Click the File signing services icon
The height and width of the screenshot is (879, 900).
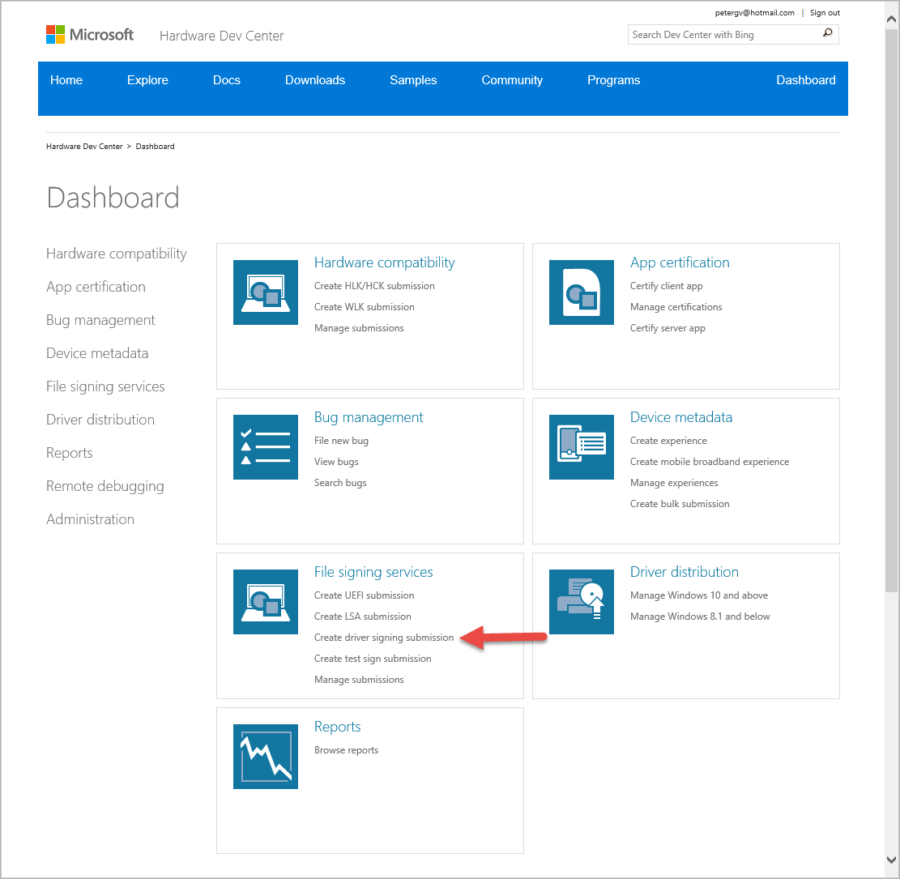point(265,602)
